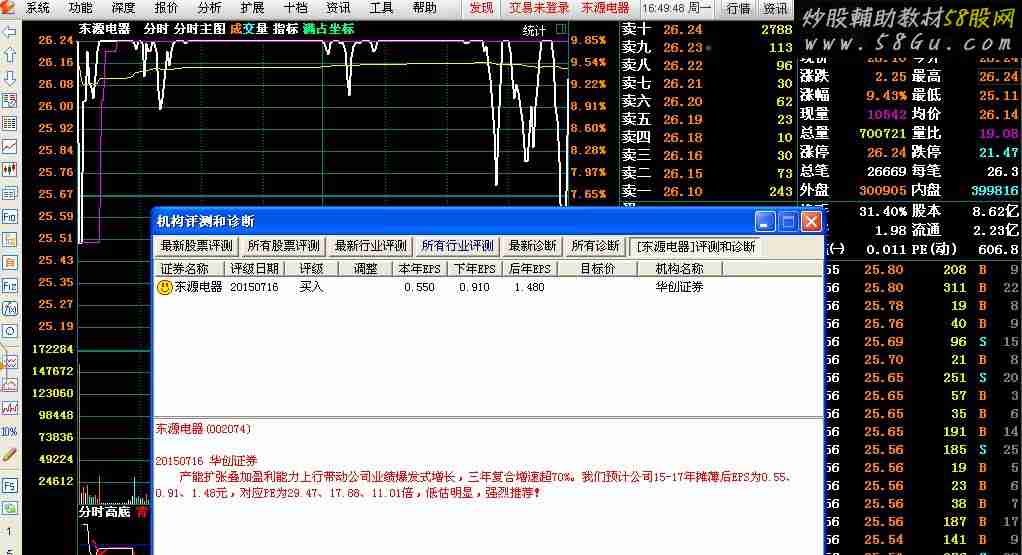1022x555 pixels.
Task: Open the 工具 menu
Action: [x=381, y=8]
